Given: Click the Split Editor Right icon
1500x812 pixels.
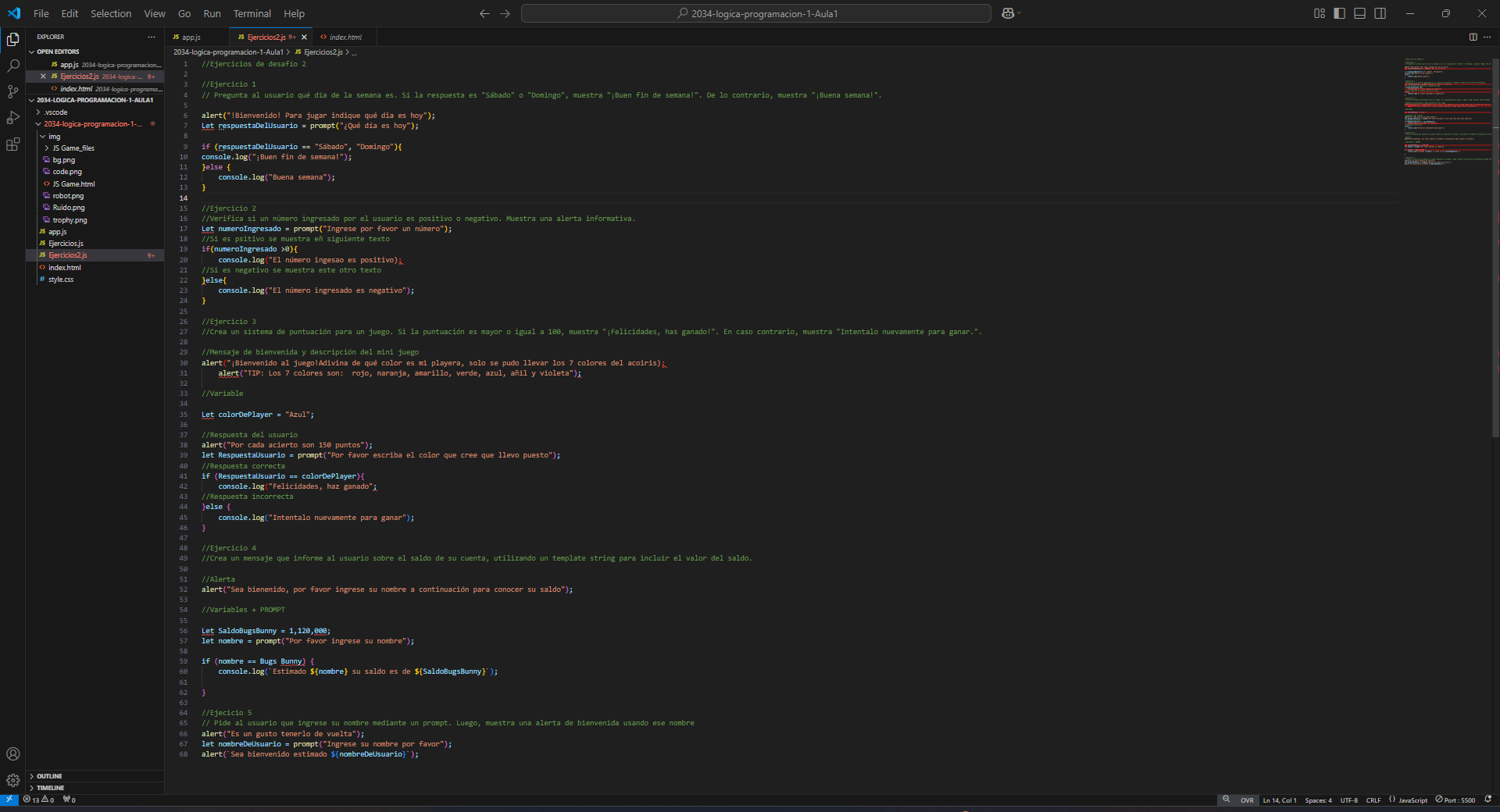Looking at the screenshot, I should [x=1473, y=37].
